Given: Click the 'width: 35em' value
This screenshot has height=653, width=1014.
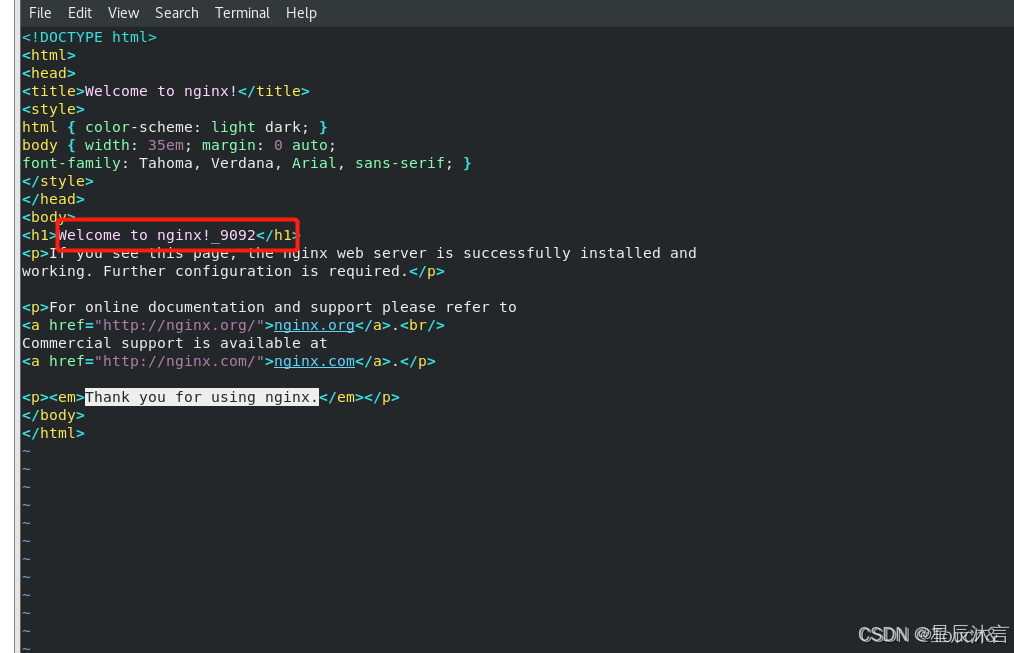Looking at the screenshot, I should (x=134, y=145).
